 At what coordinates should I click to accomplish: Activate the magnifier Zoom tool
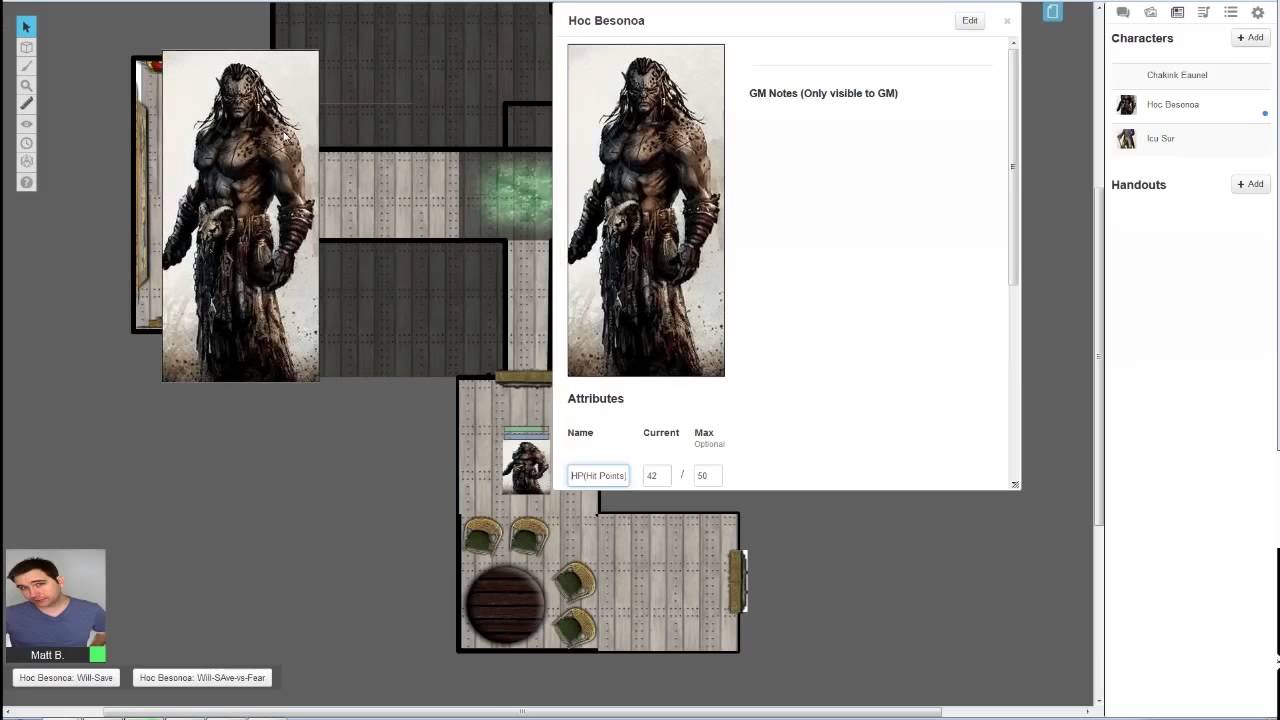(x=26, y=85)
